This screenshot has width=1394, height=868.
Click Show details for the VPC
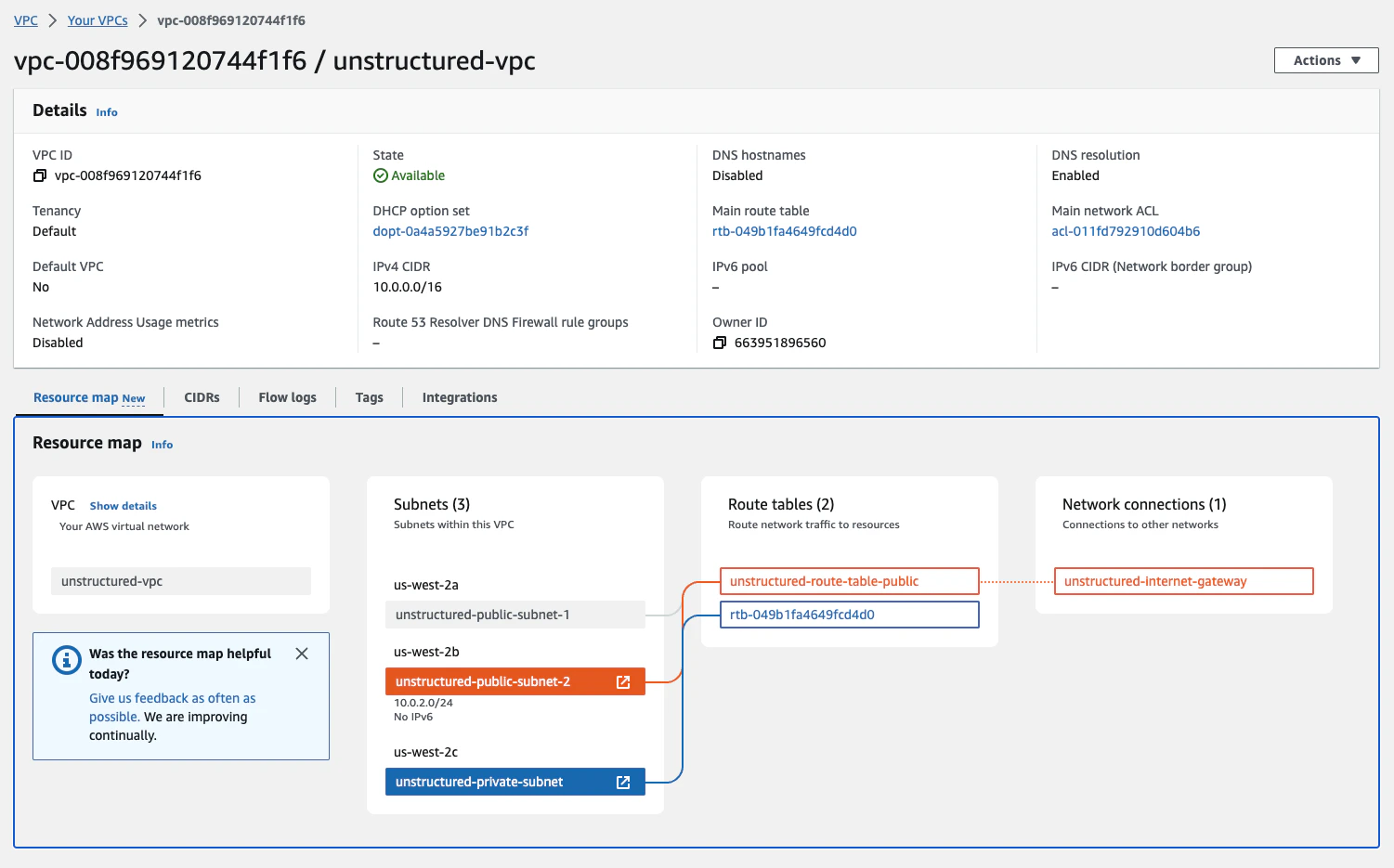pyautogui.click(x=123, y=505)
